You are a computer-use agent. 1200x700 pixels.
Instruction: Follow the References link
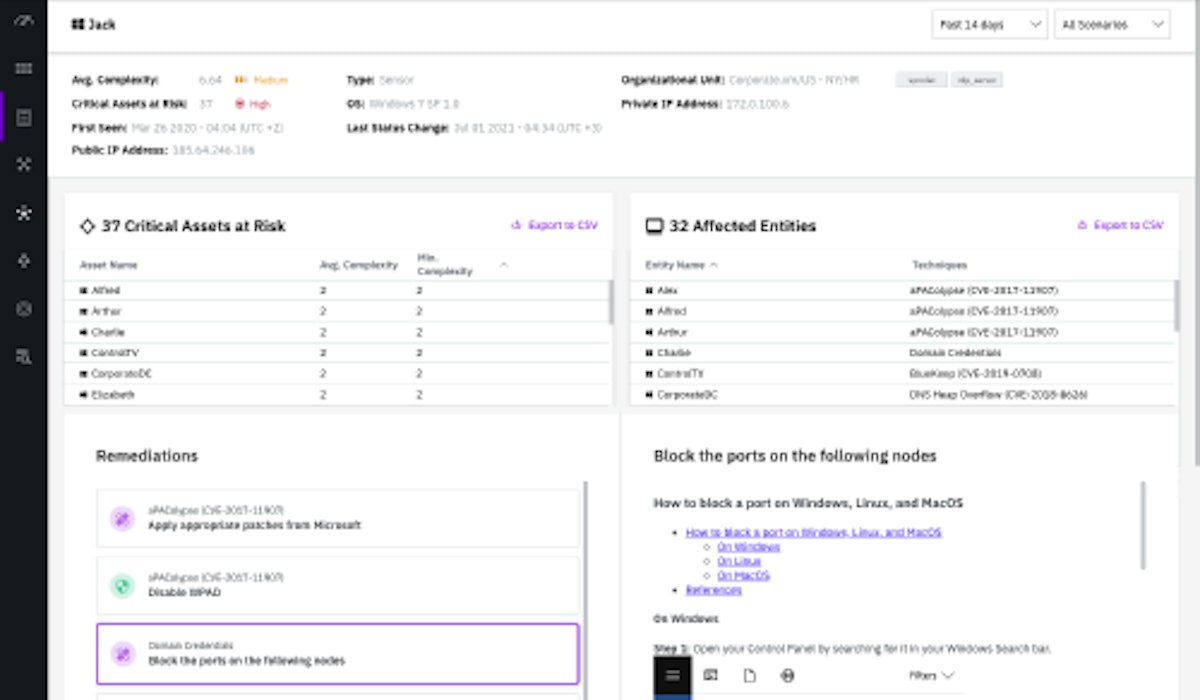pyautogui.click(x=713, y=591)
